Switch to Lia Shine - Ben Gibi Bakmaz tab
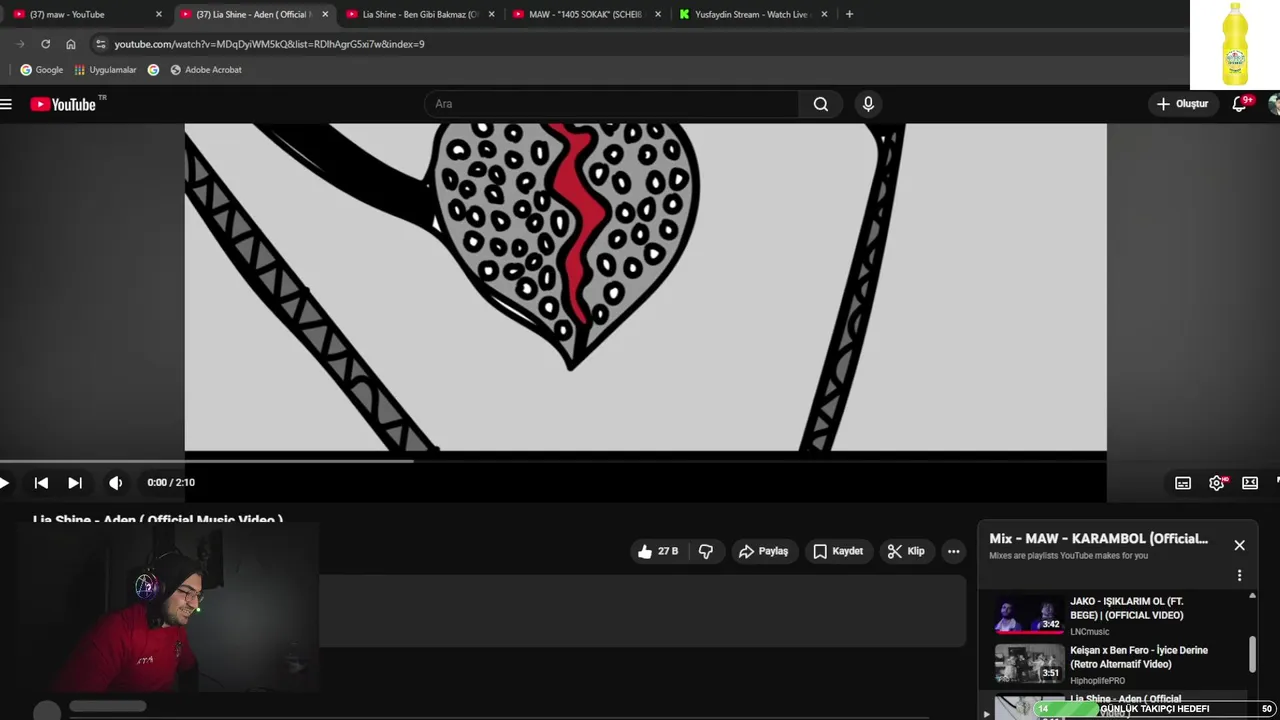The height and width of the screenshot is (720, 1280). tap(420, 14)
